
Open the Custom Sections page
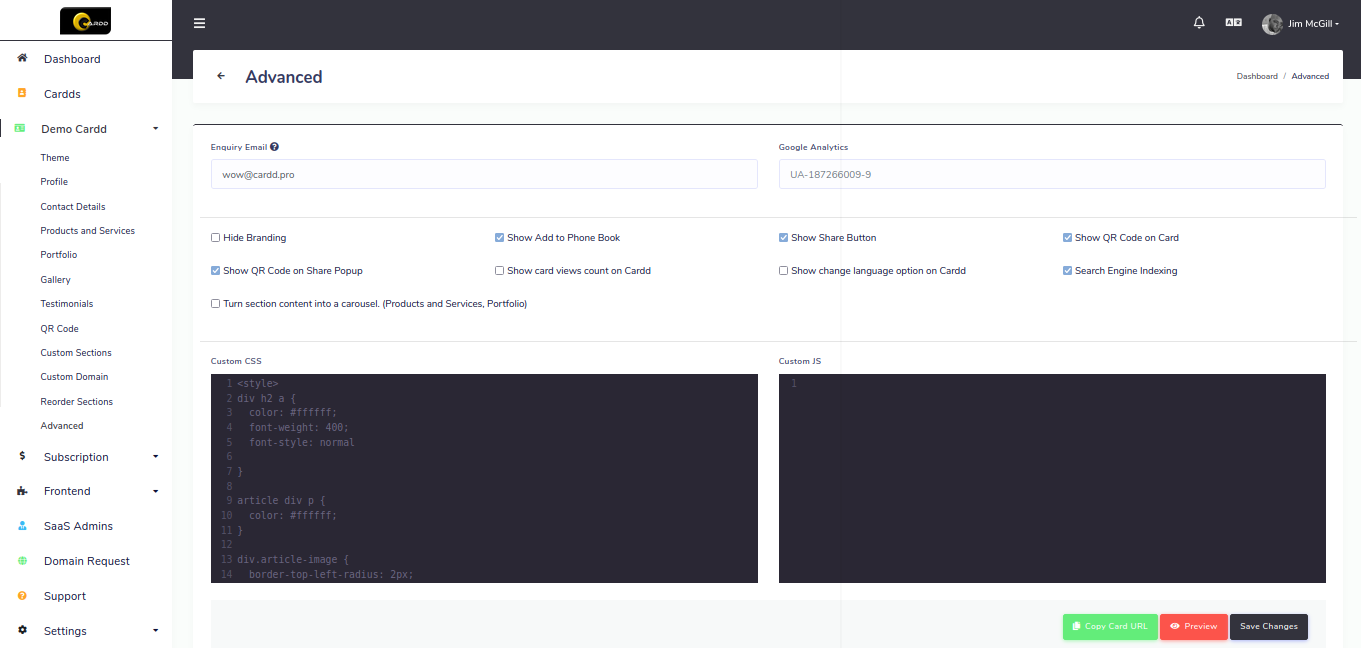[x=76, y=353]
